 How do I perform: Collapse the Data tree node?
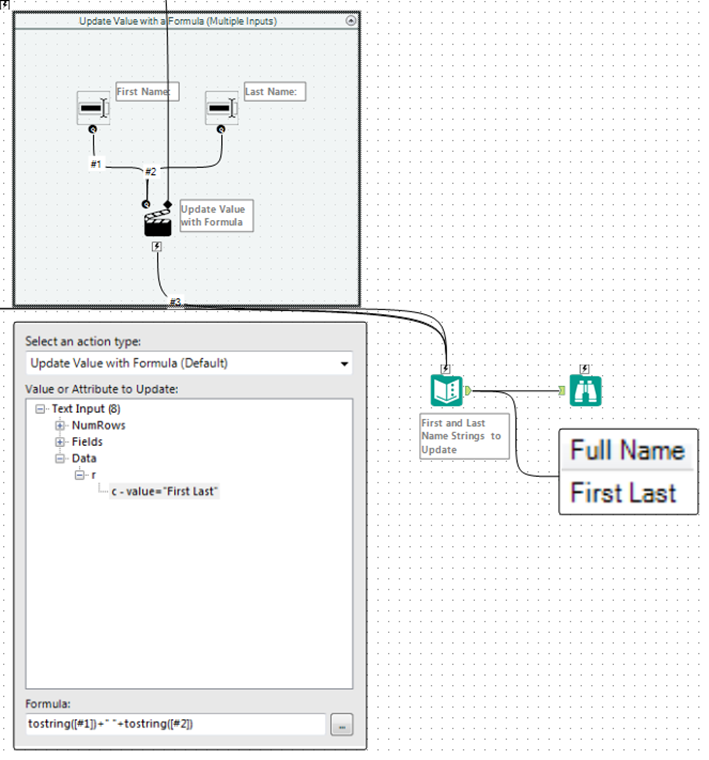tap(60, 459)
